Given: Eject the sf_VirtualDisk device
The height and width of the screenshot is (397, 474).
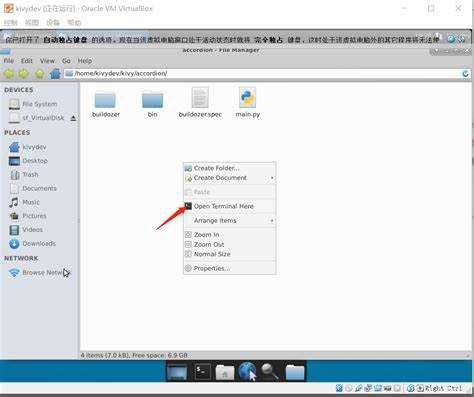Looking at the screenshot, I should click(73, 118).
